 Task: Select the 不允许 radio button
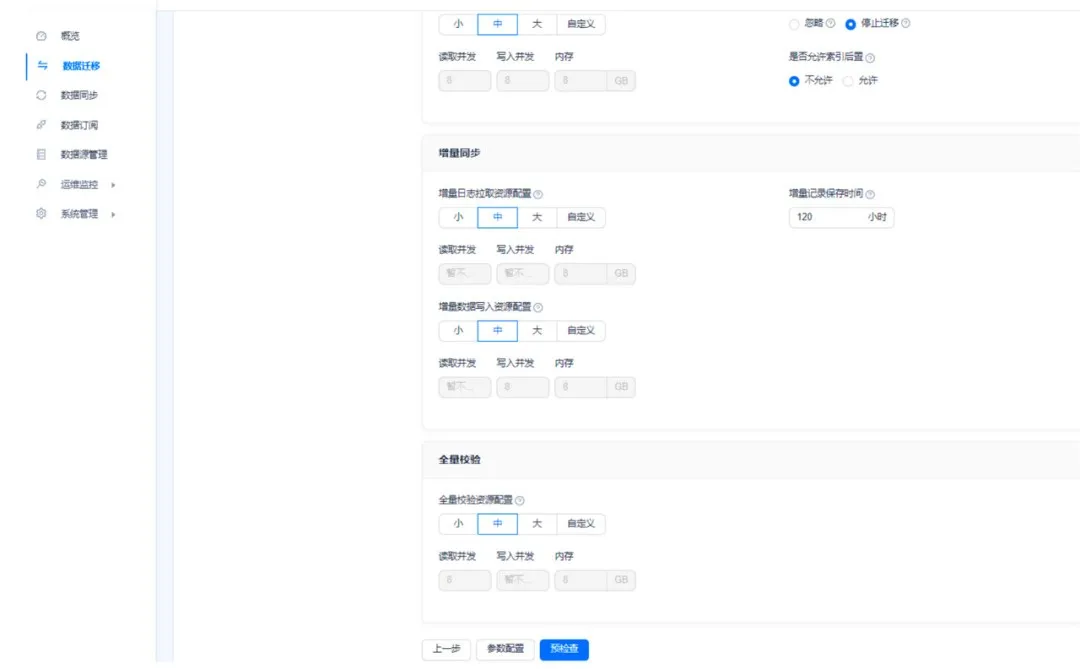pyautogui.click(x=794, y=81)
